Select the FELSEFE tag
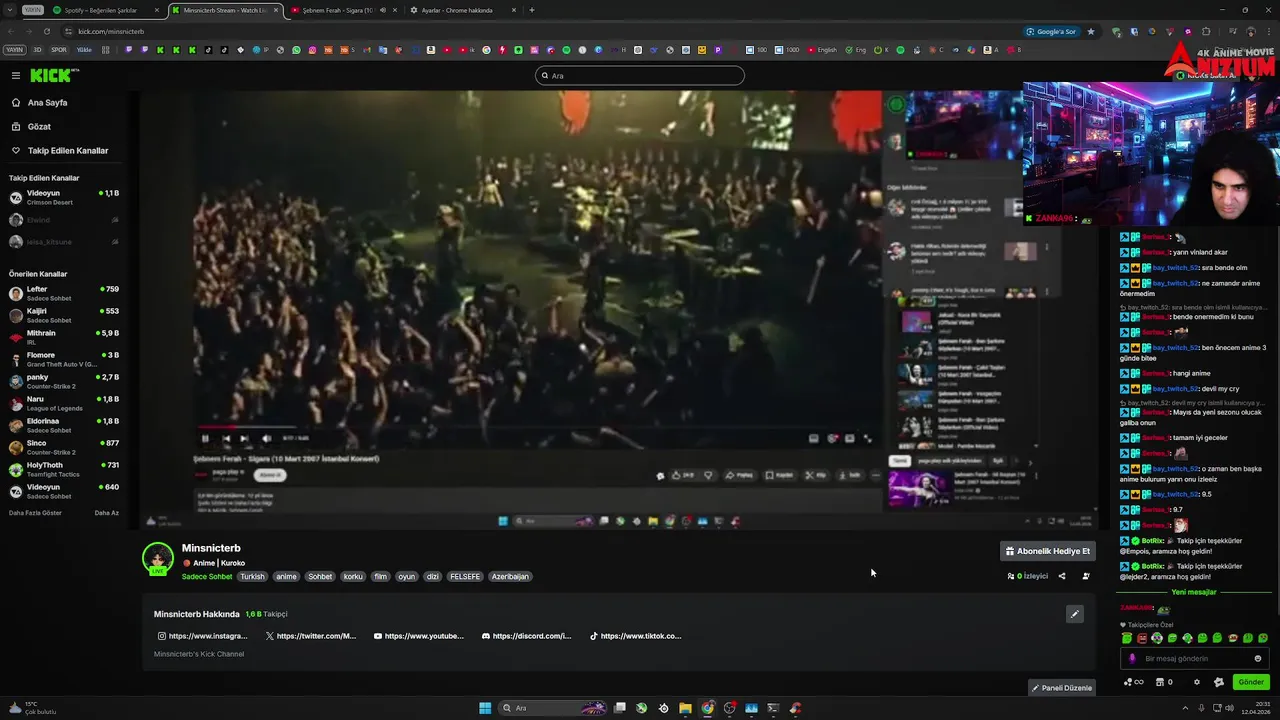Image resolution: width=1280 pixels, height=720 pixels. point(465,577)
